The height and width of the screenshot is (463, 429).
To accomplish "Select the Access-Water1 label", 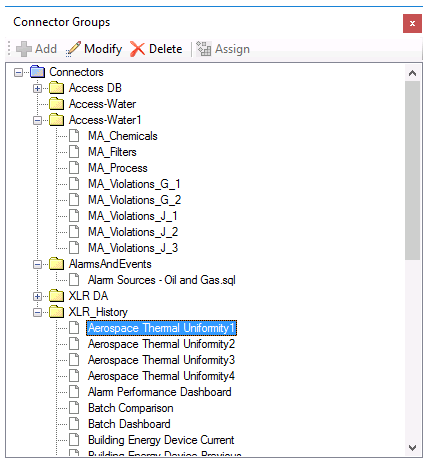I will 105,120.
